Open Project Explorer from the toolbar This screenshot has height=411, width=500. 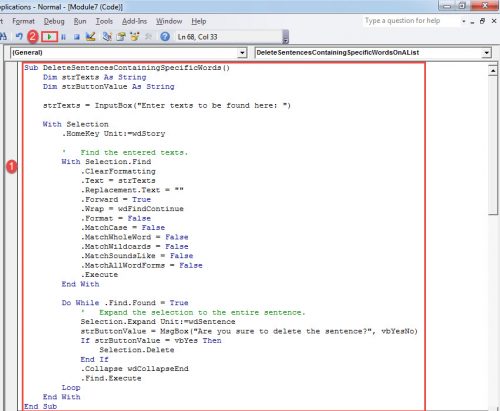(x=107, y=36)
